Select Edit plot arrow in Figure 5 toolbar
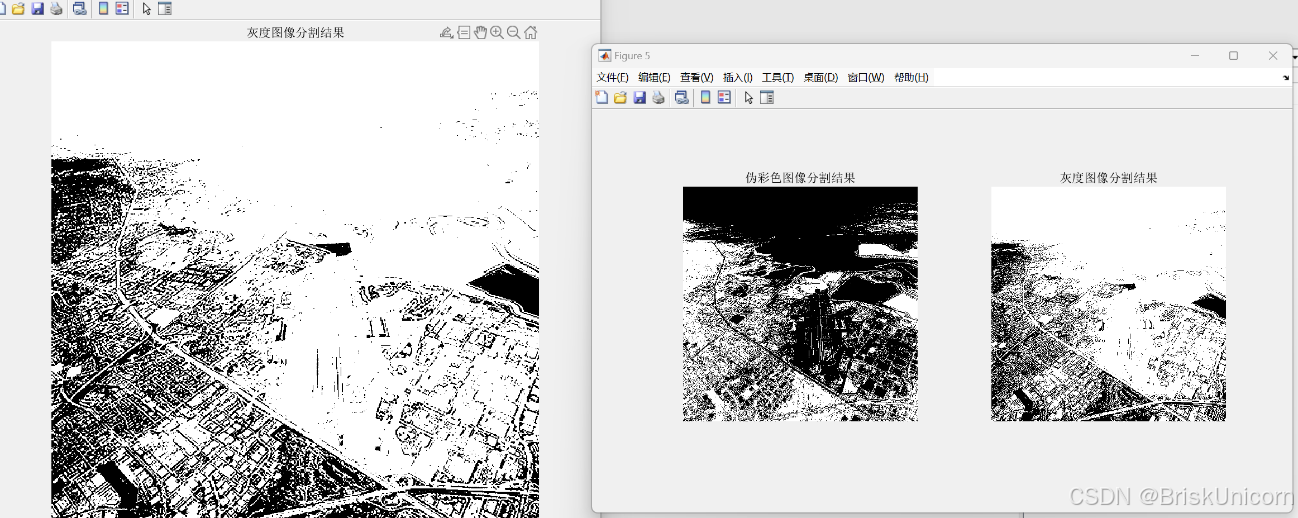This screenshot has width=1298, height=518. [x=749, y=97]
